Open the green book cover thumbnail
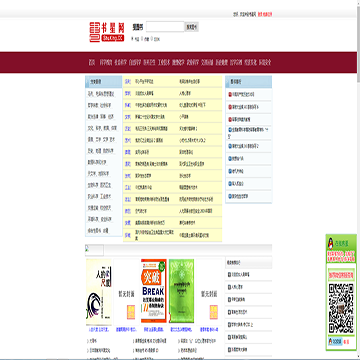 pyautogui.click(x=181, y=291)
